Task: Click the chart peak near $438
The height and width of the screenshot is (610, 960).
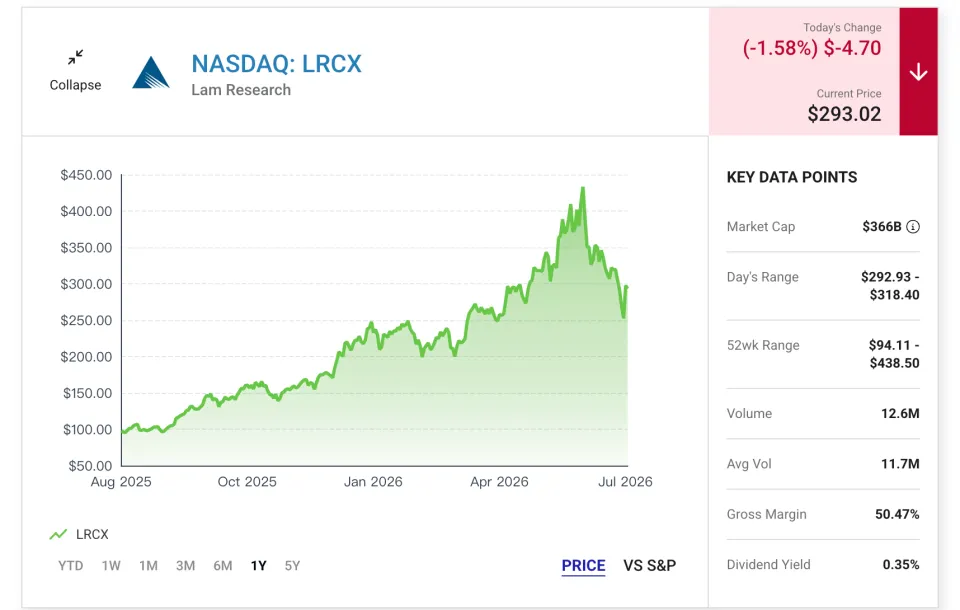Action: click(x=583, y=189)
